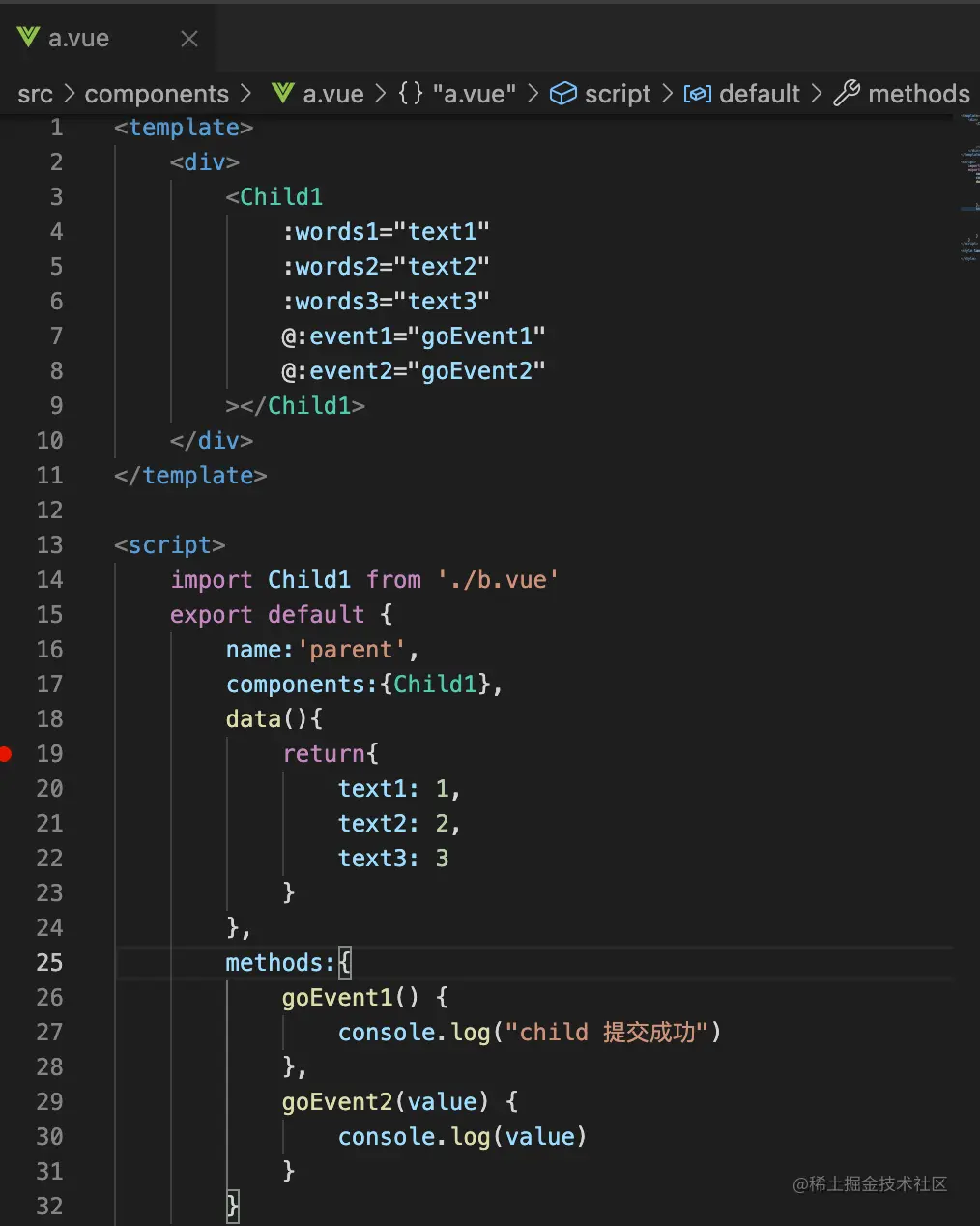Click the :words2="text2" attribute

387,267
